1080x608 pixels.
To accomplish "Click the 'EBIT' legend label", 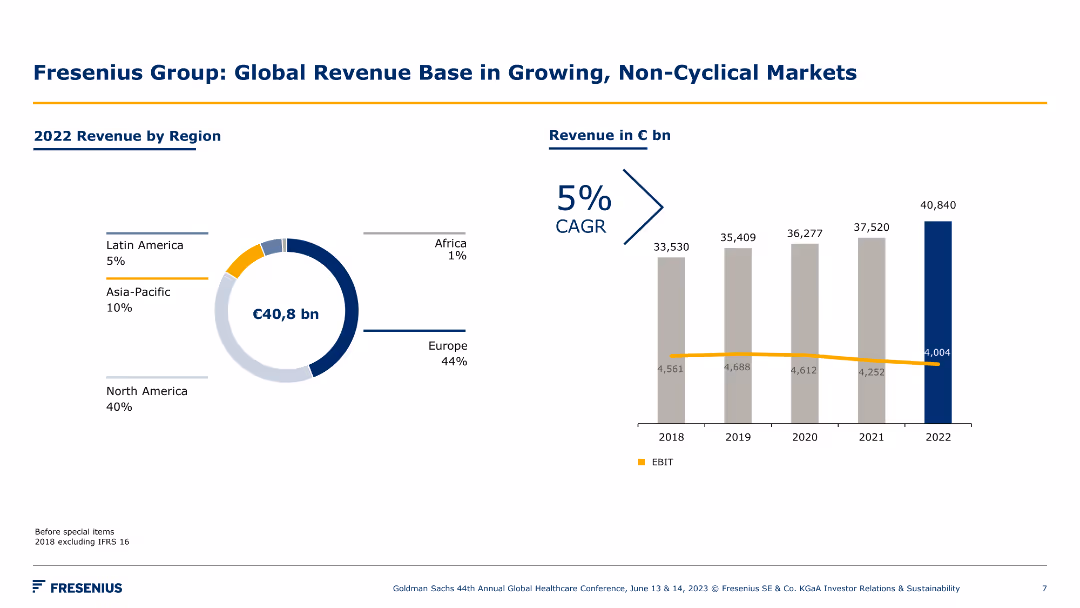I will 663,462.
